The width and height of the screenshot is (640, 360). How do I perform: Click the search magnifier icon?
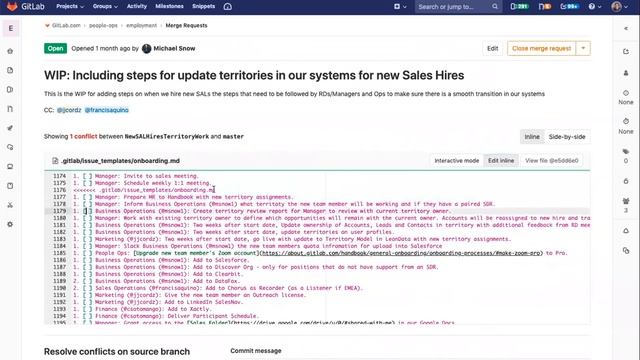[x=495, y=7]
